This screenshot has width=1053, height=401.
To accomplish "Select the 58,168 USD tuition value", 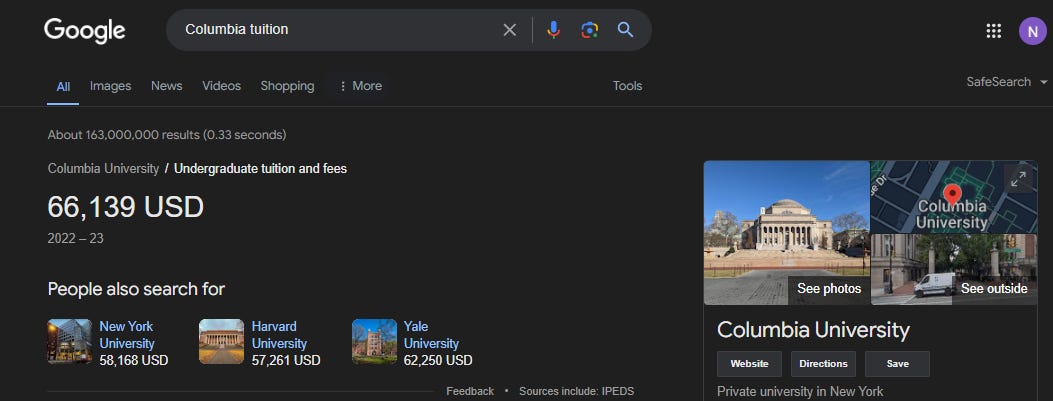I will coord(134,361).
